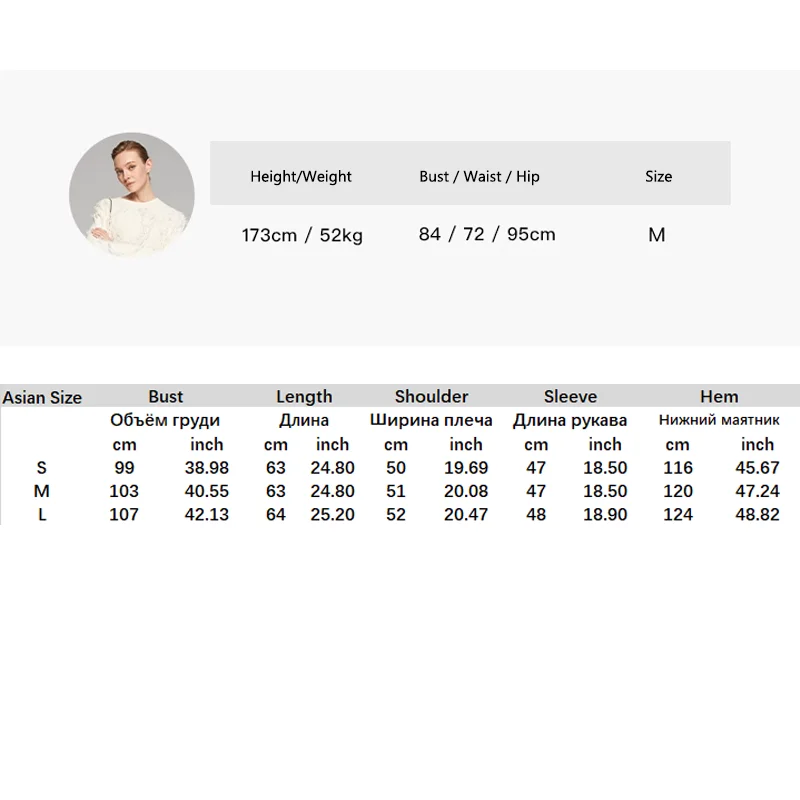Click the Asian Size column header

pos(42,397)
